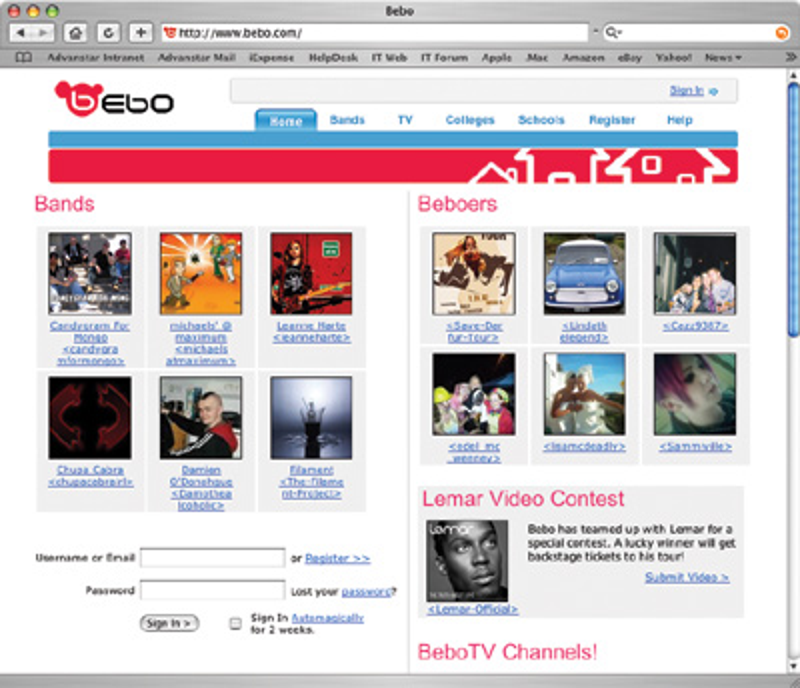Click the Leanne Harte link

click(x=311, y=332)
